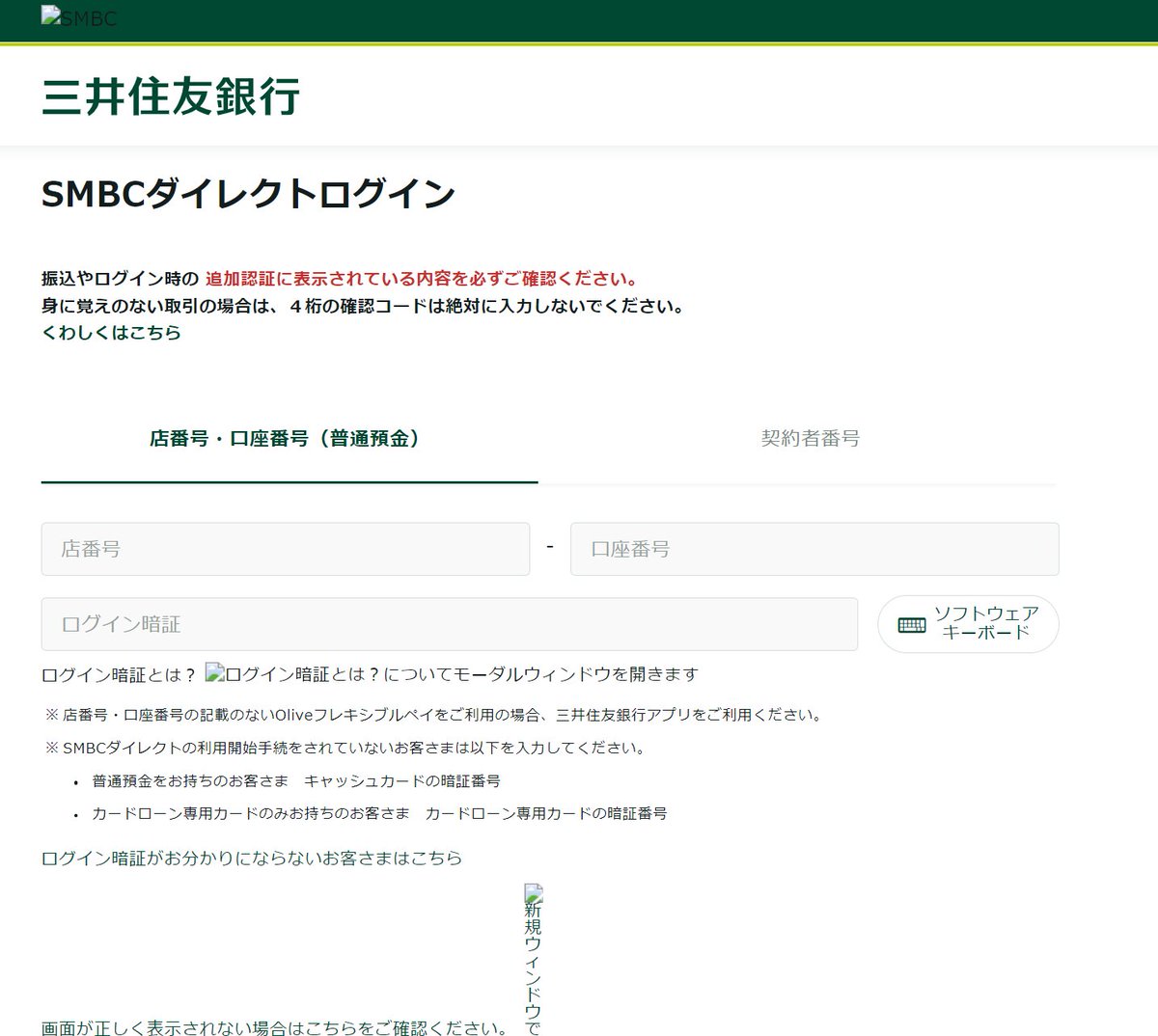Open ログイン暗証がお分かりにならないお客さまはこちら link
This screenshot has width=1158, height=1036.
click(x=252, y=858)
